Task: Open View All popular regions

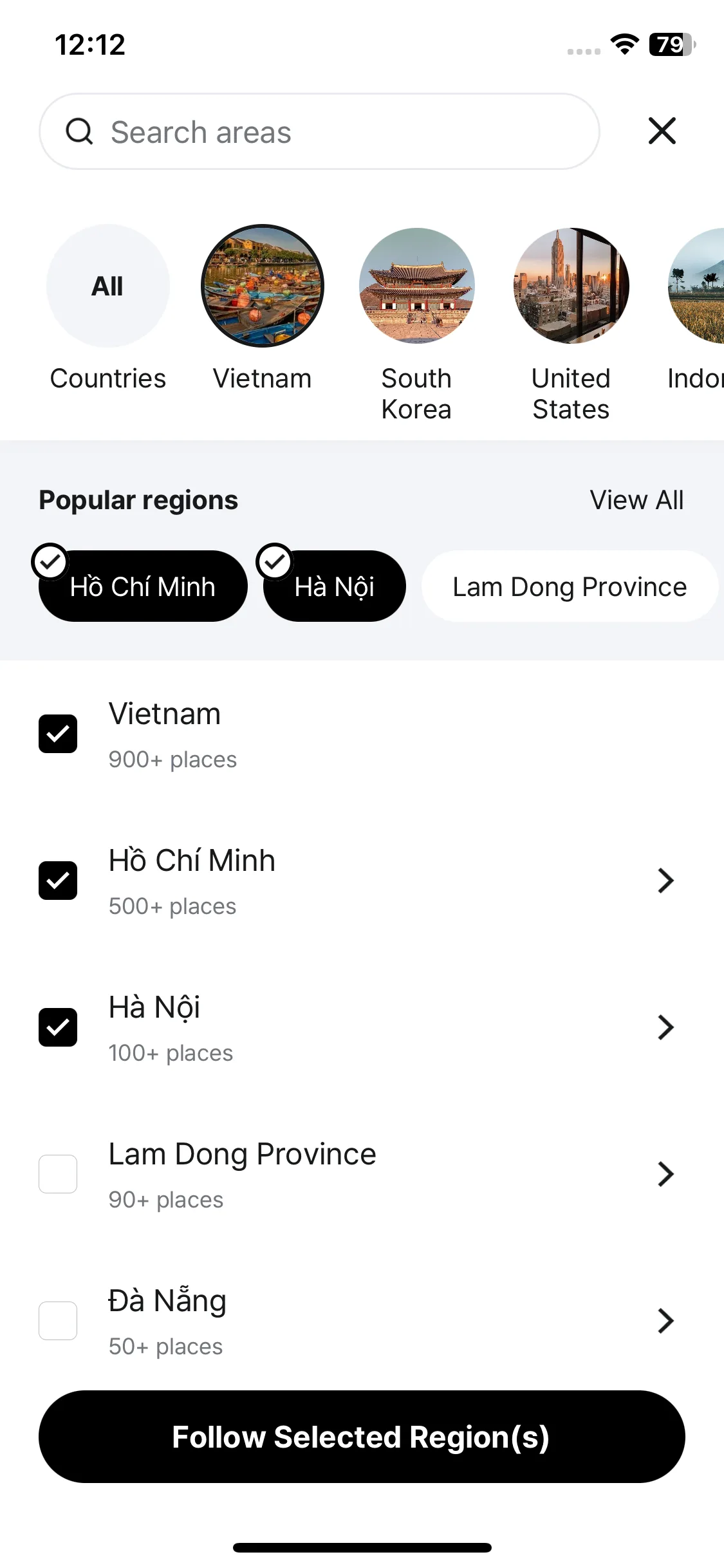Action: click(x=637, y=500)
